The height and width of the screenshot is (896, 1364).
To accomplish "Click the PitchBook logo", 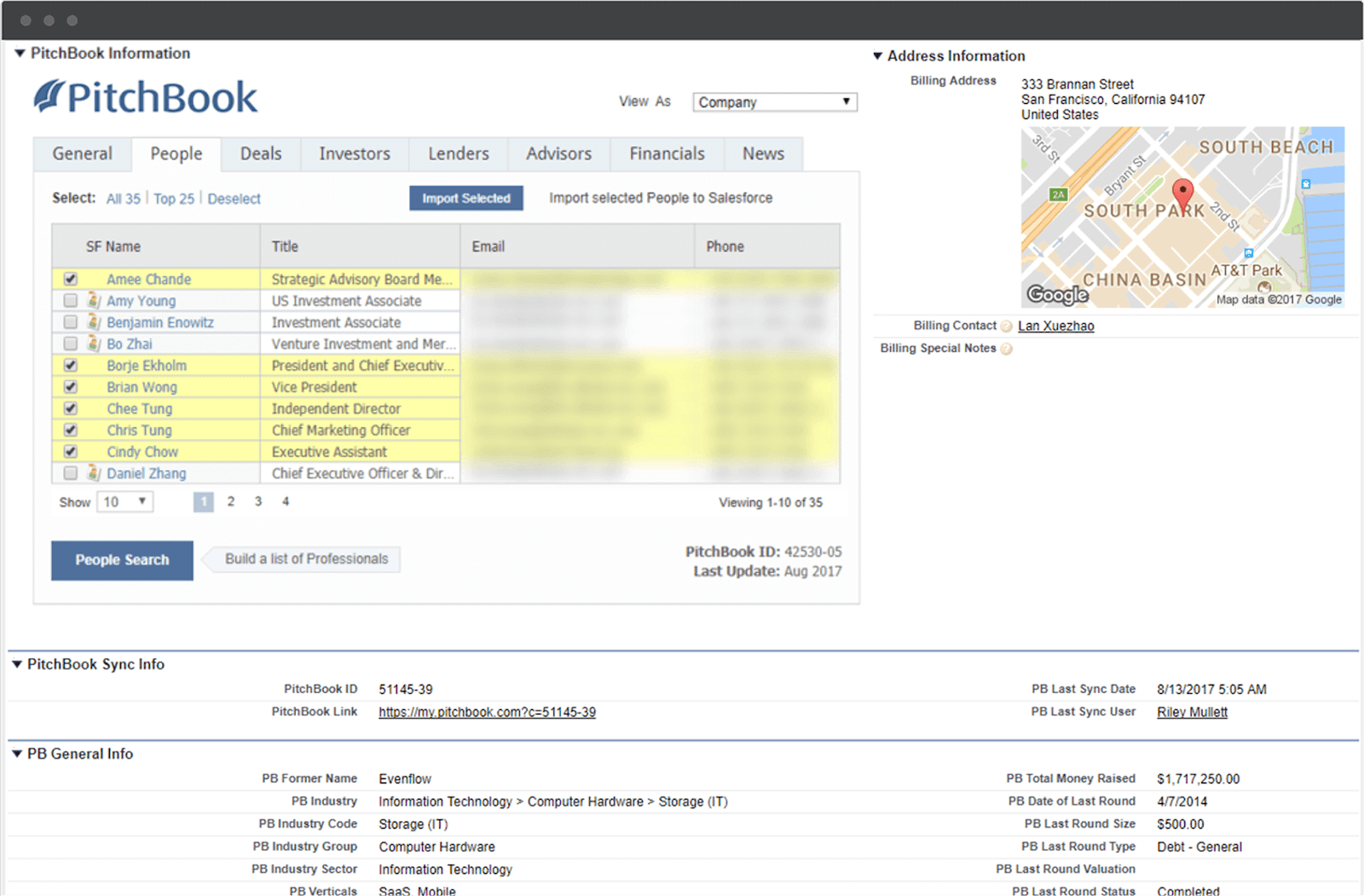I will pyautogui.click(x=145, y=97).
